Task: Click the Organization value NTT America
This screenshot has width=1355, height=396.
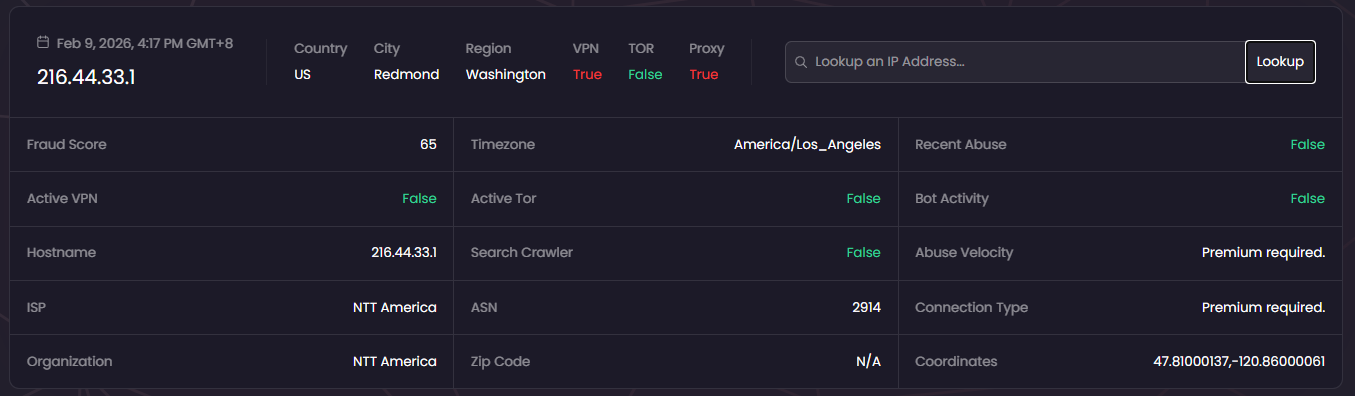Action: tap(395, 361)
